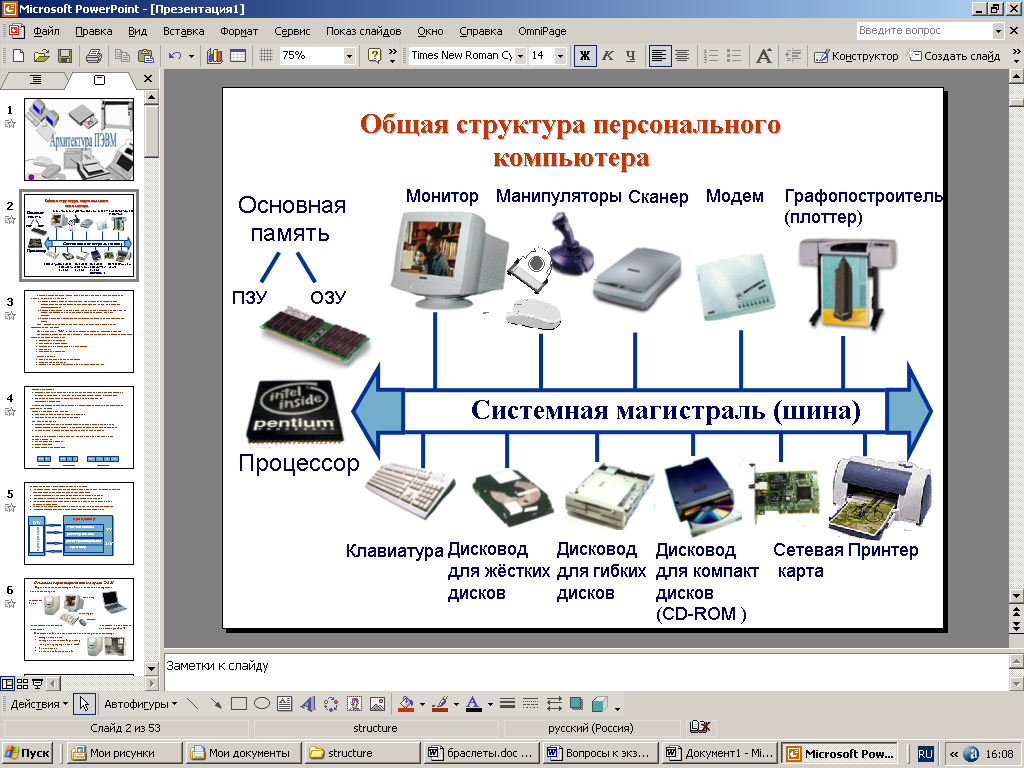Print the presentation
Viewport: 1024px width, 768px height.
click(93, 56)
